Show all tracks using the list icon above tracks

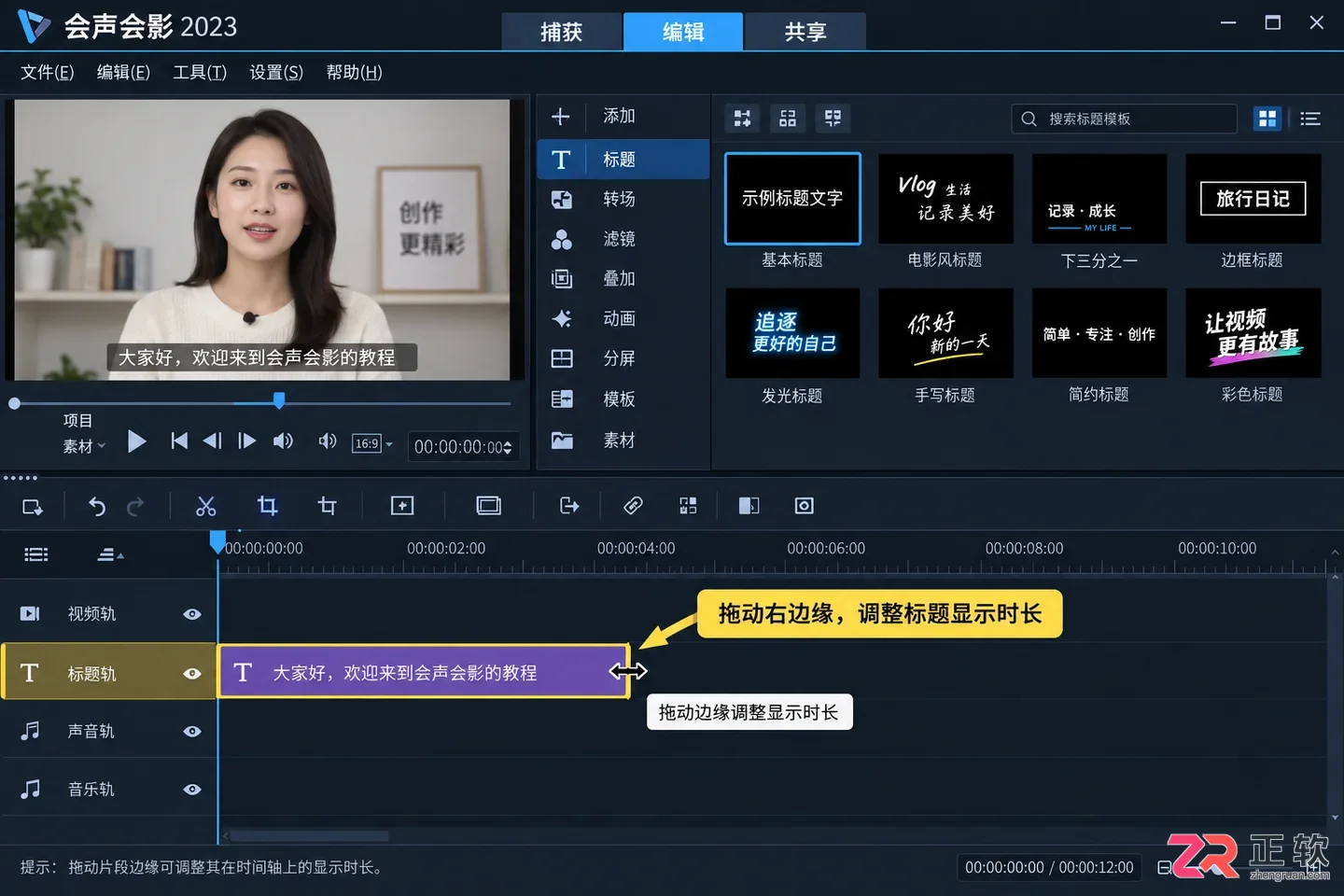[36, 555]
